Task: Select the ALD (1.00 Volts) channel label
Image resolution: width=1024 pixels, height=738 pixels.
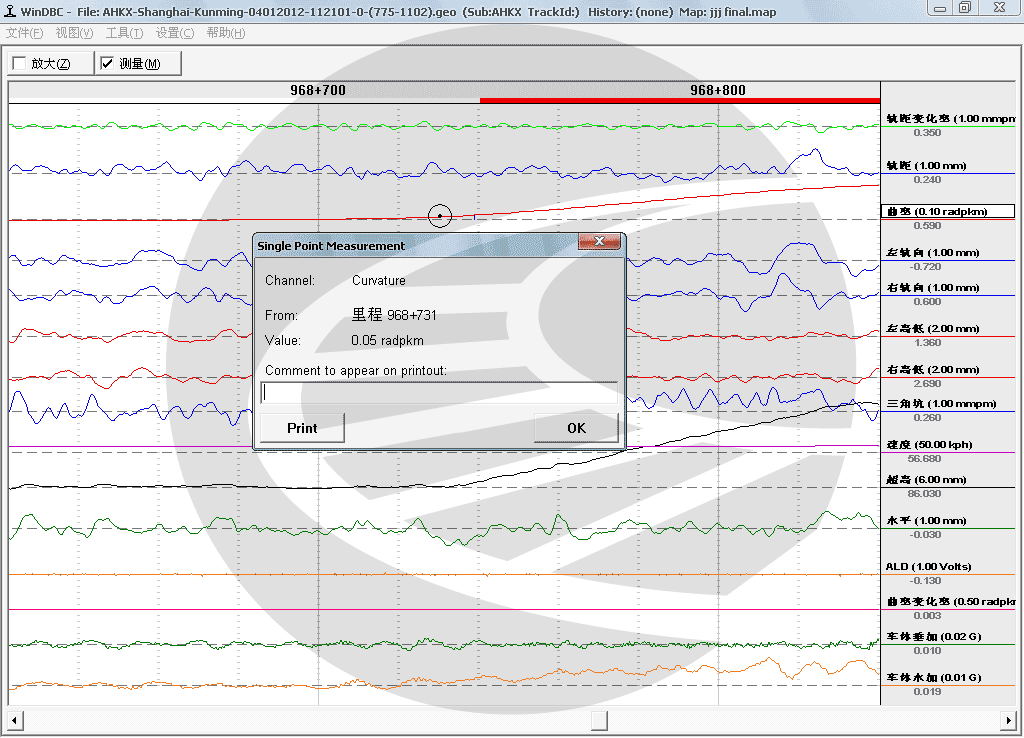Action: (x=928, y=567)
